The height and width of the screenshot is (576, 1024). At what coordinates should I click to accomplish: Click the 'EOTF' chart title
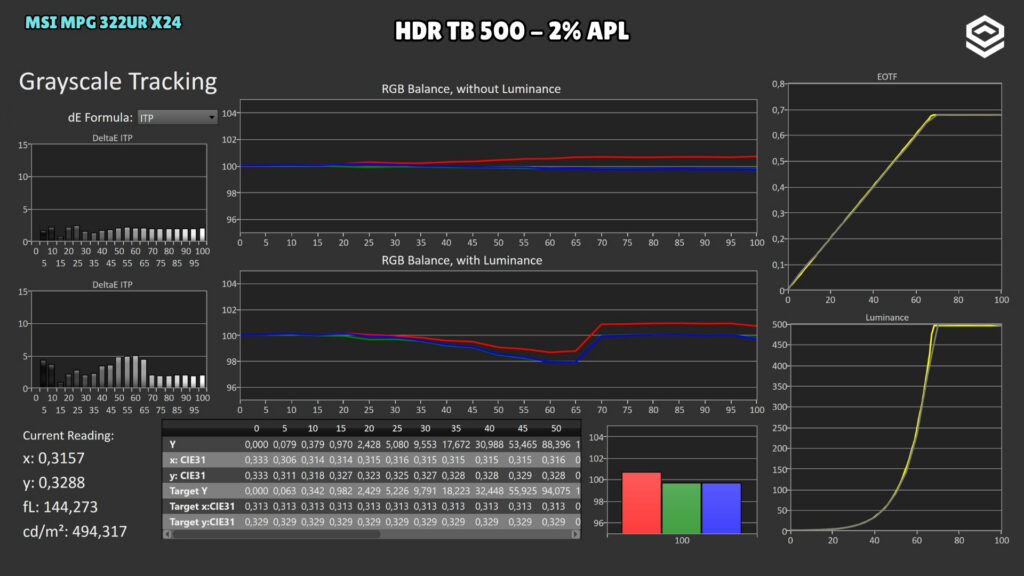(887, 76)
